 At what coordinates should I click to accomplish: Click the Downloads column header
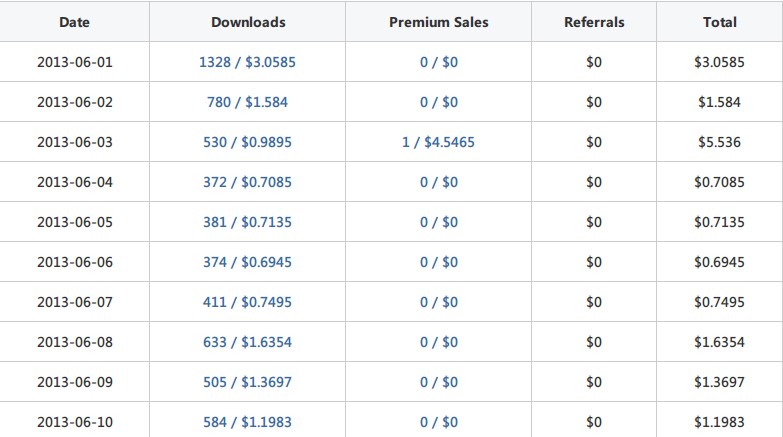point(248,22)
